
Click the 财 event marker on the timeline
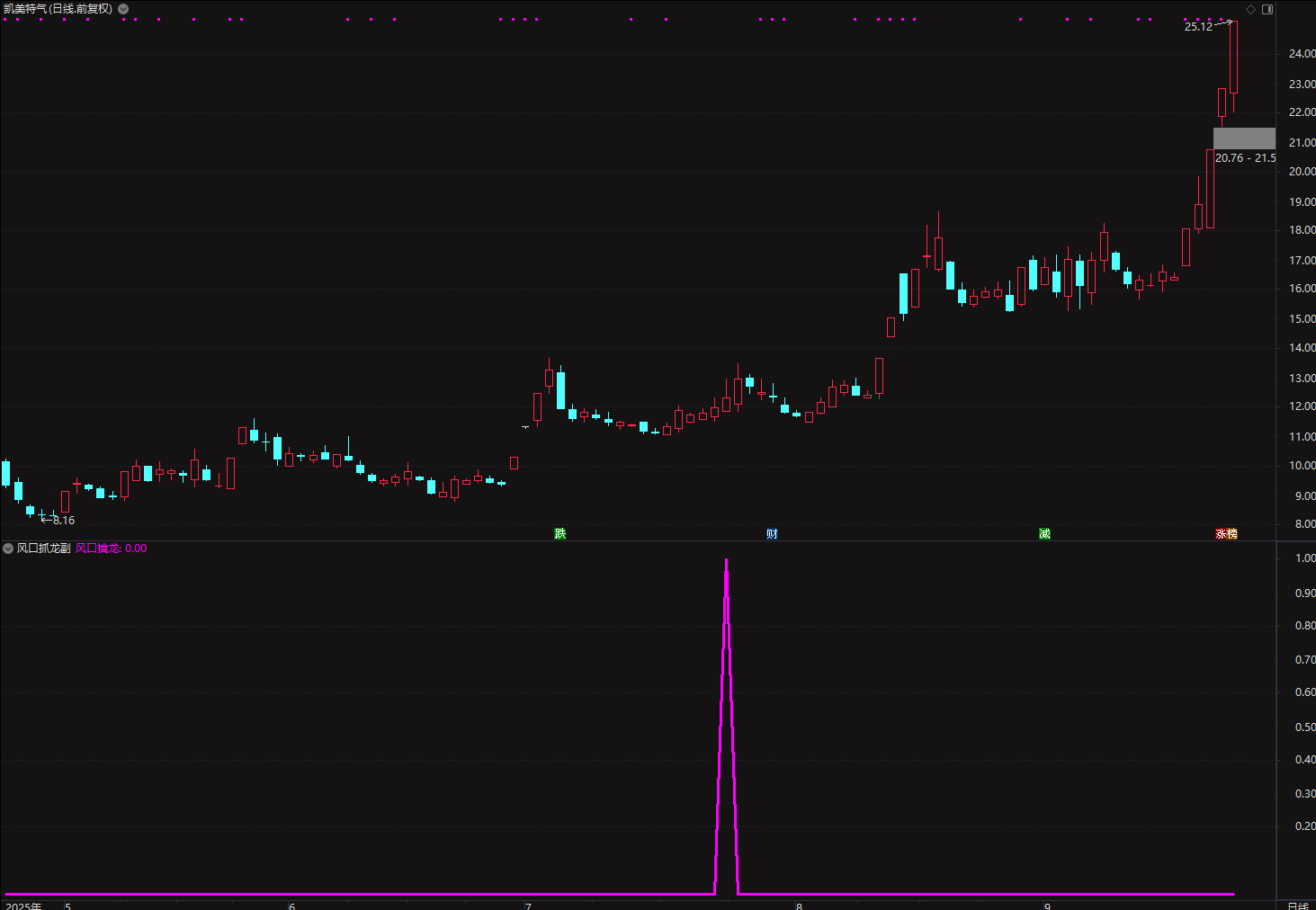coord(772,534)
